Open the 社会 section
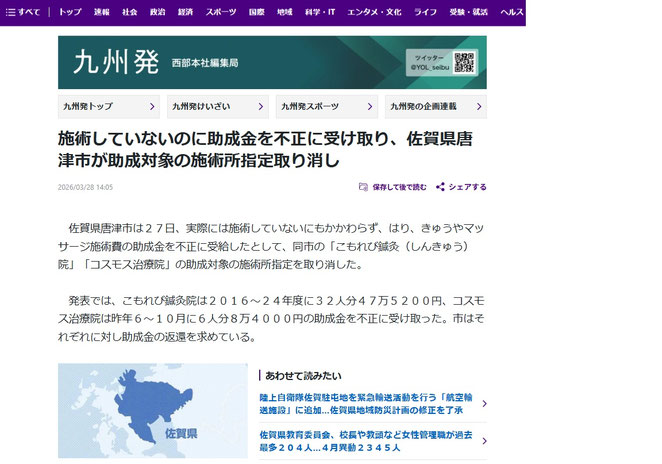This screenshot has height=464, width=662. 130,12
